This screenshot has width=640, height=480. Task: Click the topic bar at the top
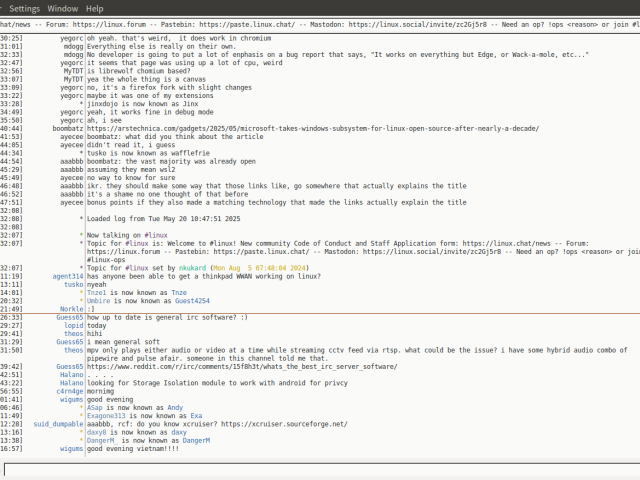click(x=320, y=24)
